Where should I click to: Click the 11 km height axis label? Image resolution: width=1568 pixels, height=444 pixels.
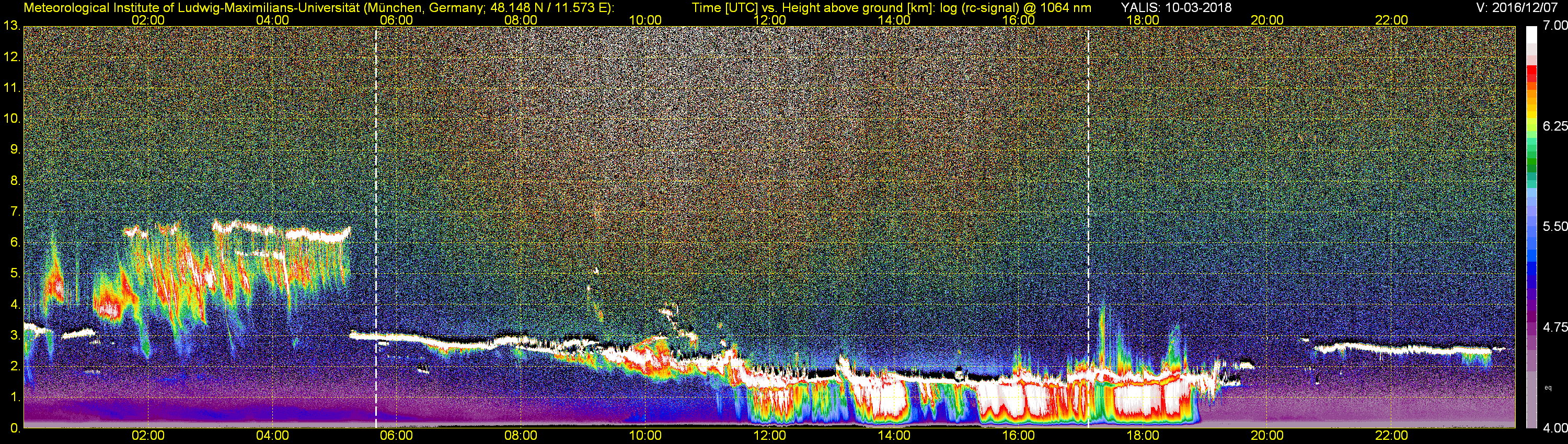11,88
